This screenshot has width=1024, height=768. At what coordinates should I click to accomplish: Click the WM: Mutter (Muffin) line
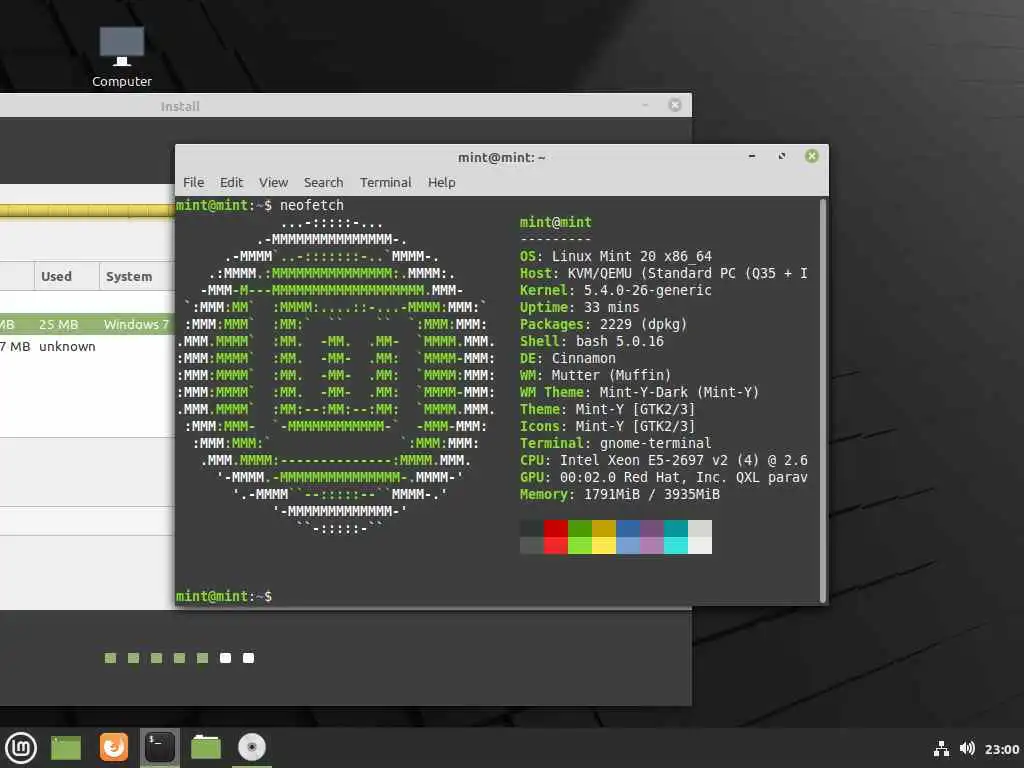[x=596, y=376]
